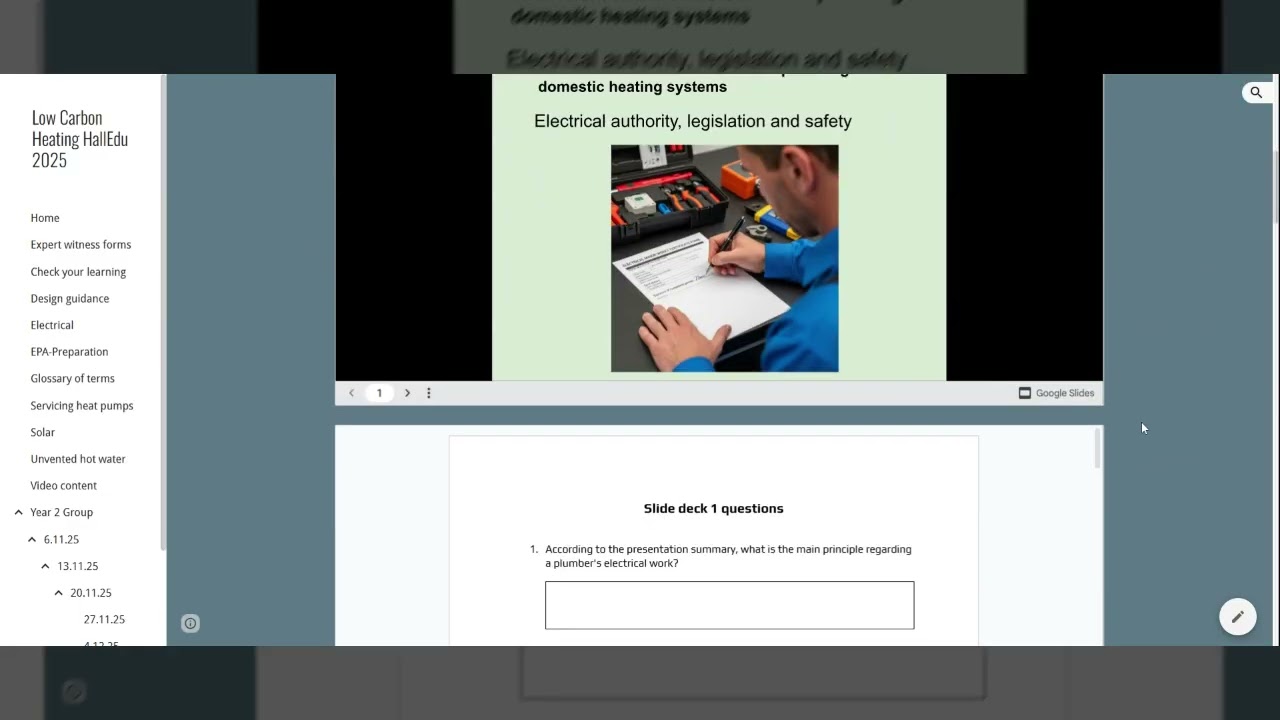Click the 'Slide deck 1 questions' heading
The width and height of the screenshot is (1280, 720).
click(x=714, y=508)
